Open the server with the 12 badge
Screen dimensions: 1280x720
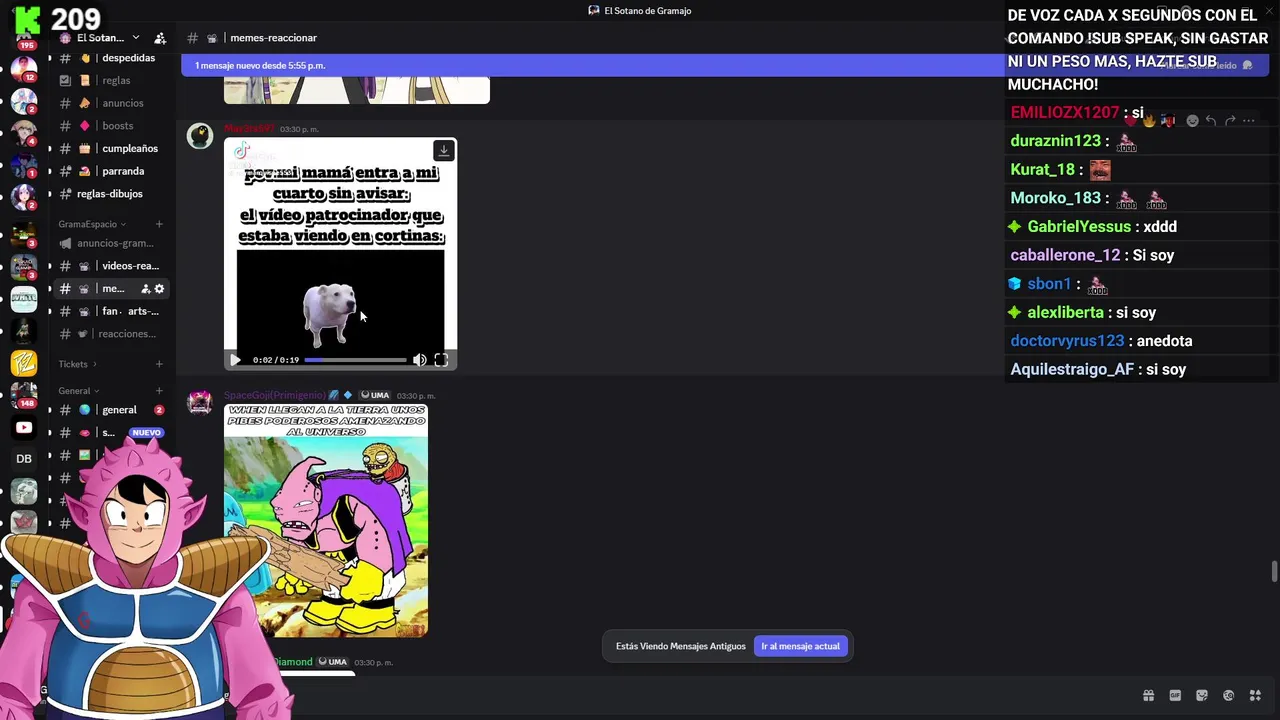24,70
